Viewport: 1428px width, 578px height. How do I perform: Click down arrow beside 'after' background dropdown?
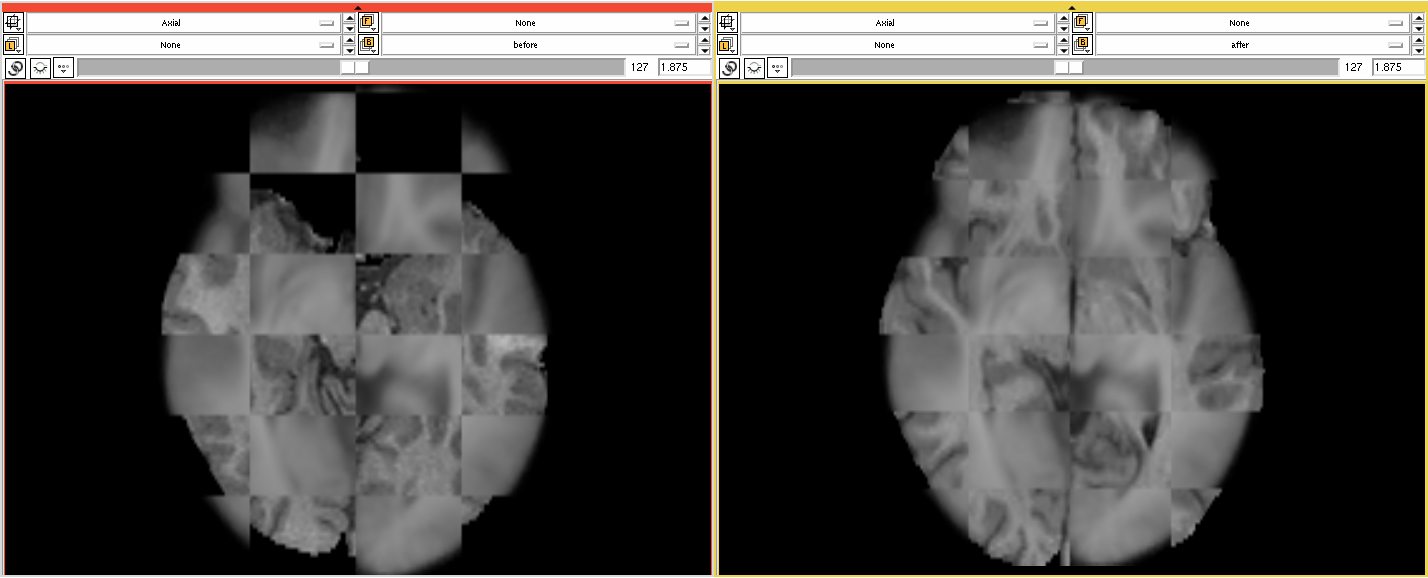1418,50
